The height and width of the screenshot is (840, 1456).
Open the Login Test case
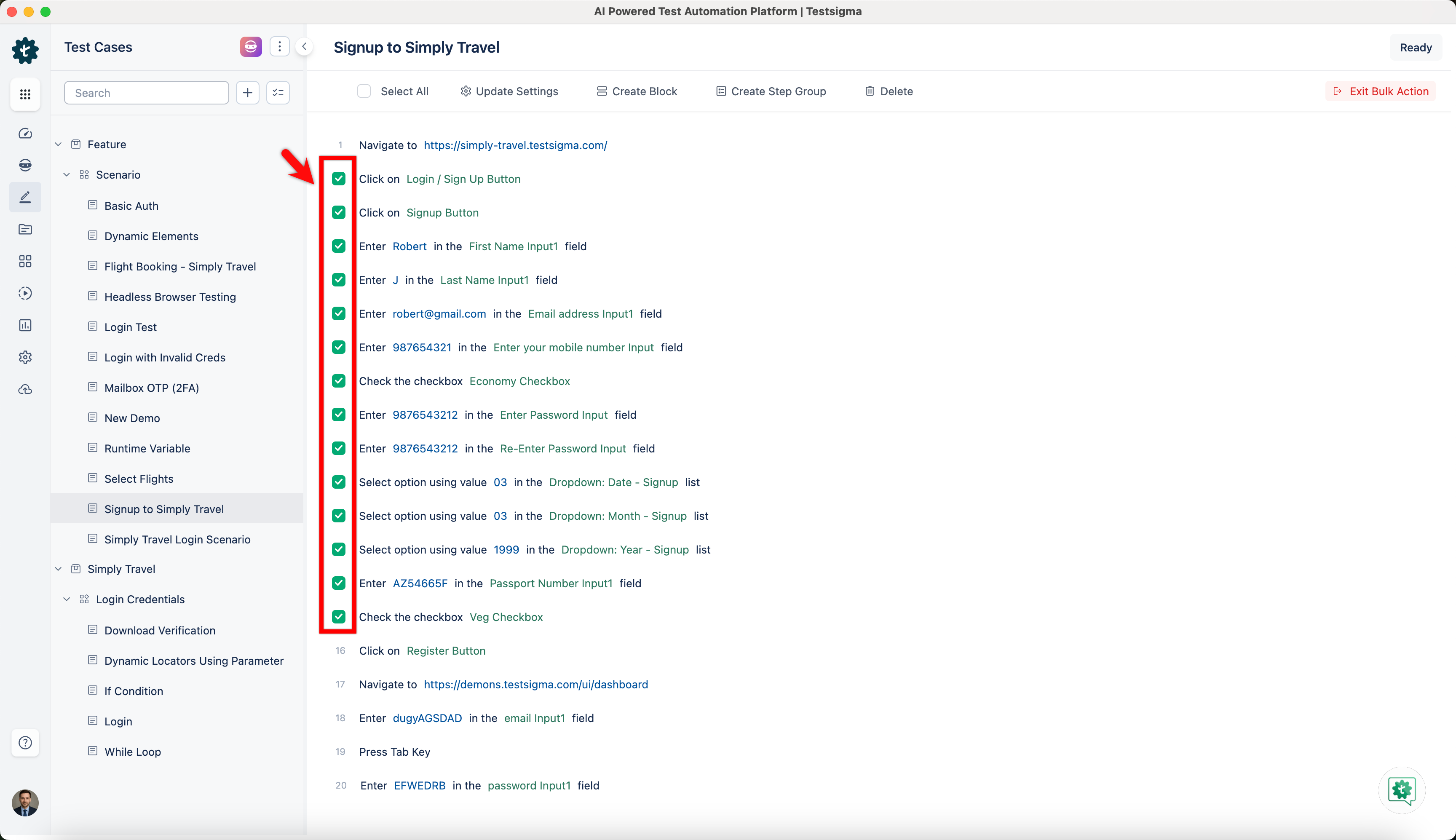pyautogui.click(x=130, y=327)
